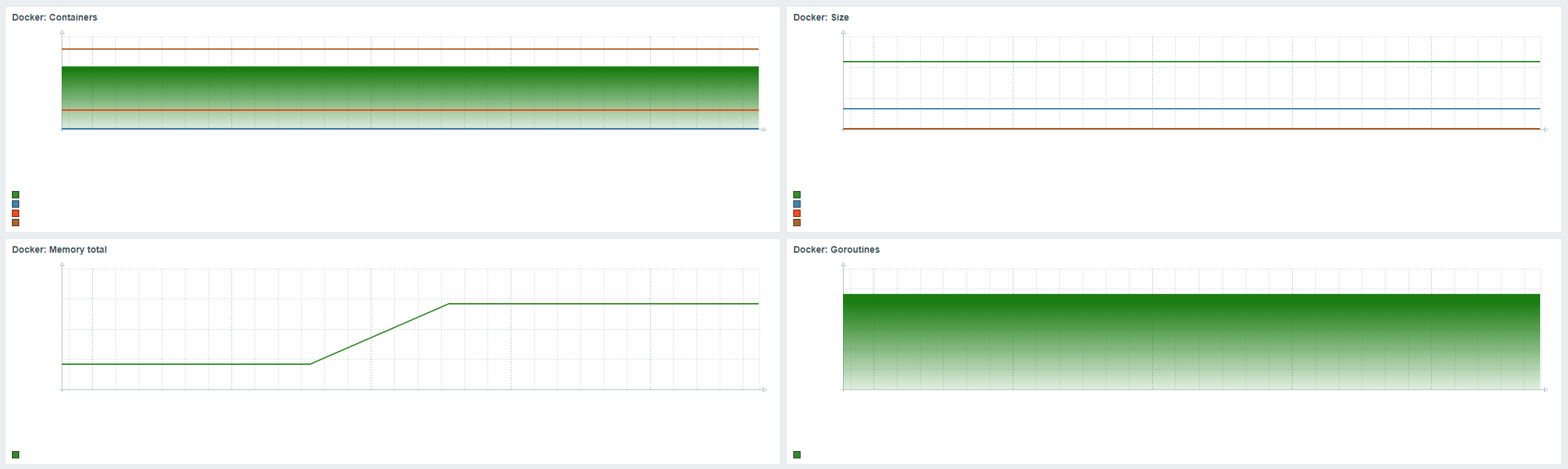Viewport: 1568px width, 469px height.
Task: Click the blue legend swatch under Docker: Containers
Action: coord(16,204)
